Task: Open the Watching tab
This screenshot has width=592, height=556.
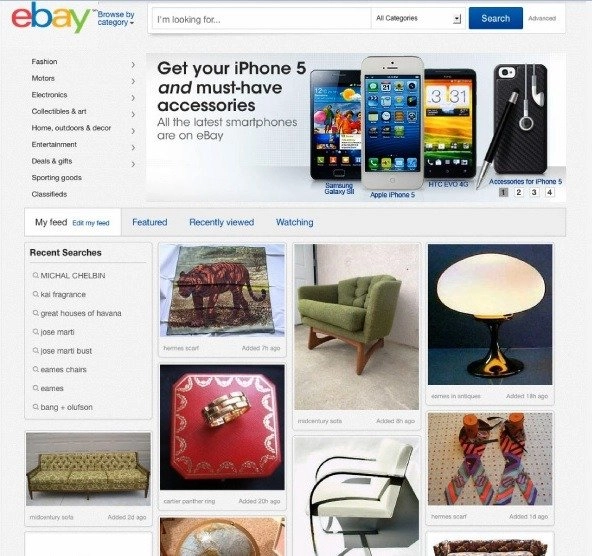Action: pos(294,222)
